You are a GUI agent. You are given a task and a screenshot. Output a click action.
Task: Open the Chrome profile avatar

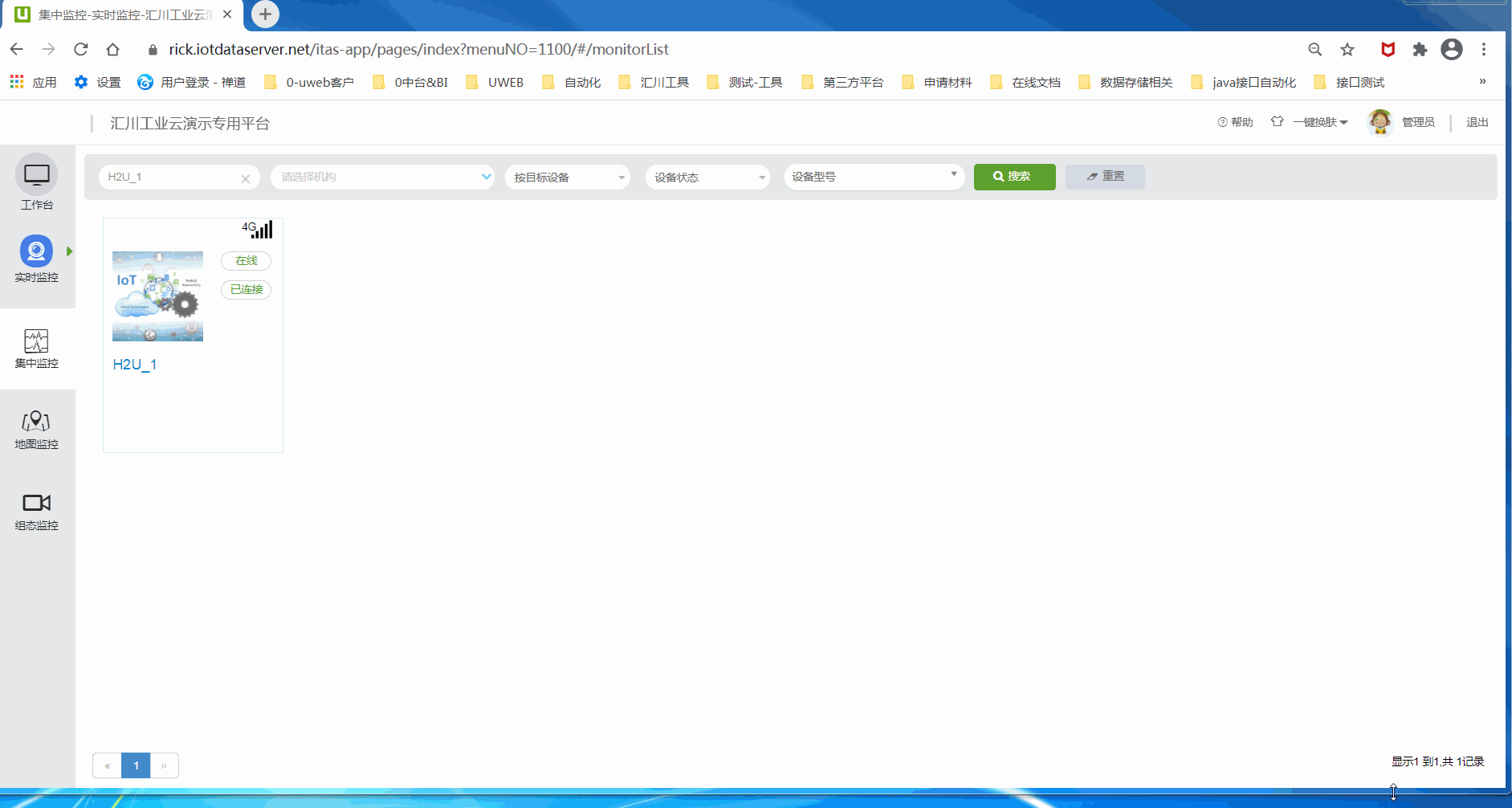(1452, 50)
